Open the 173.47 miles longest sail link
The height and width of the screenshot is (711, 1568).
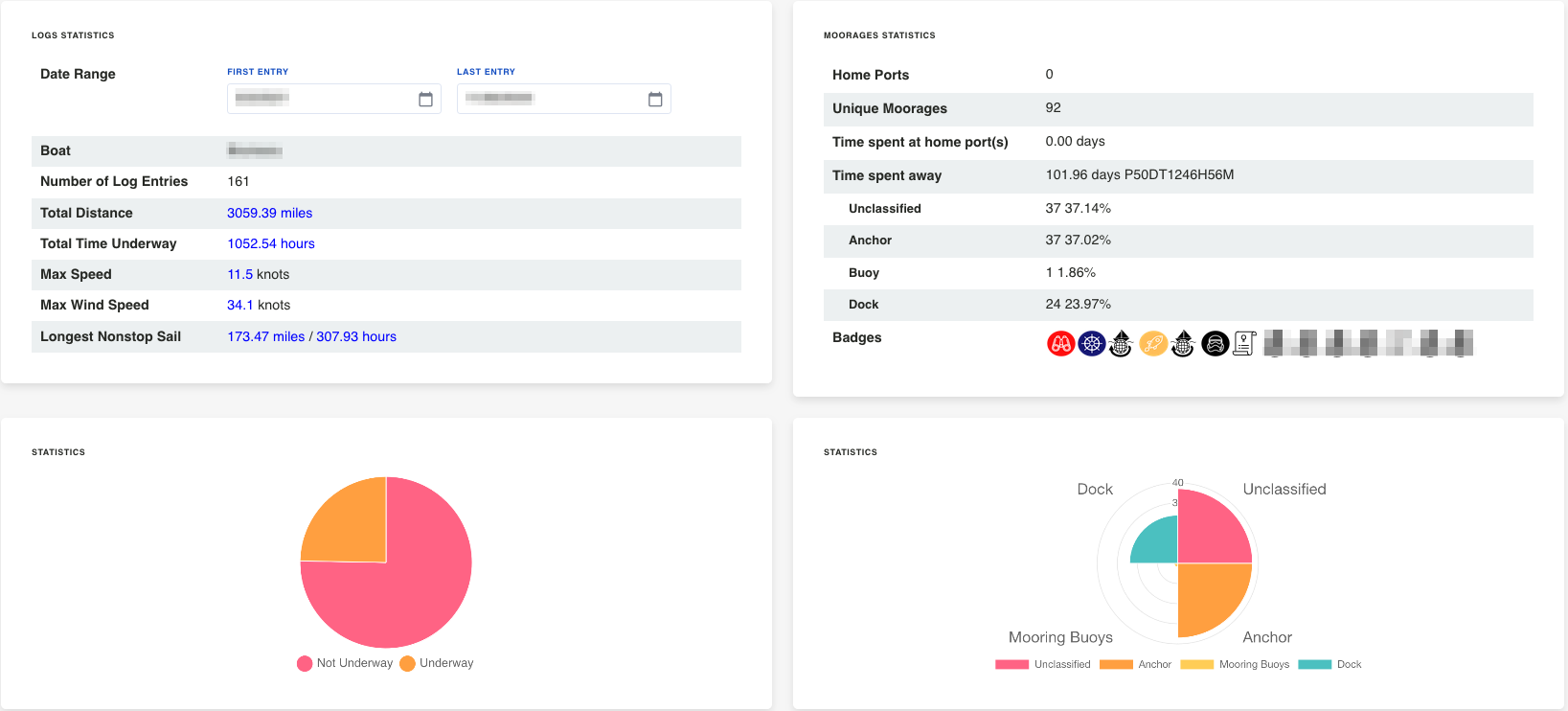point(266,336)
